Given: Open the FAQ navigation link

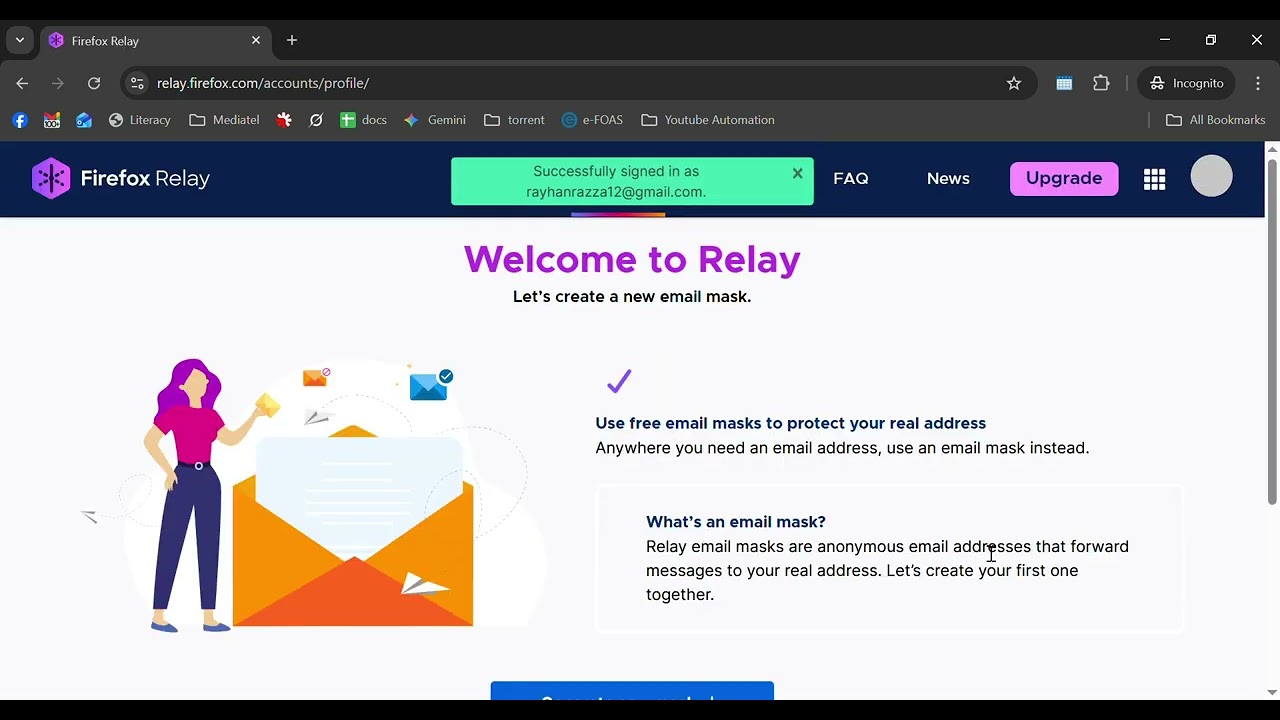Looking at the screenshot, I should pos(851,178).
